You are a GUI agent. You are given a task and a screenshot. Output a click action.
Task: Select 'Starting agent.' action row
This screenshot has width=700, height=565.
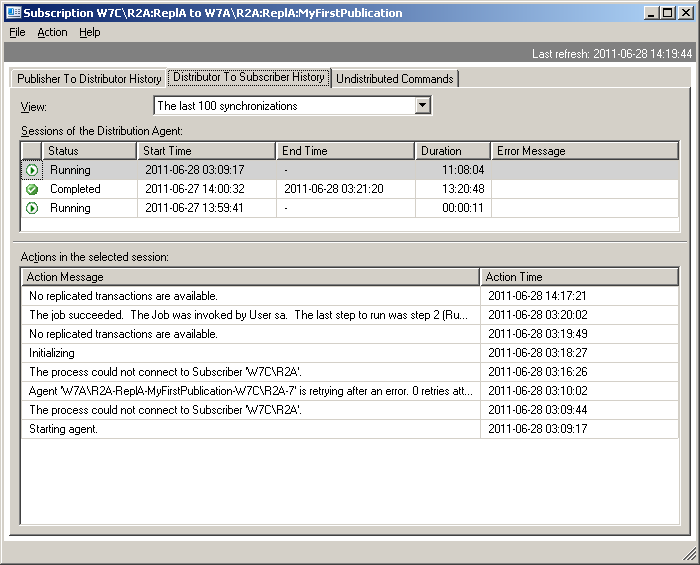pos(350,429)
